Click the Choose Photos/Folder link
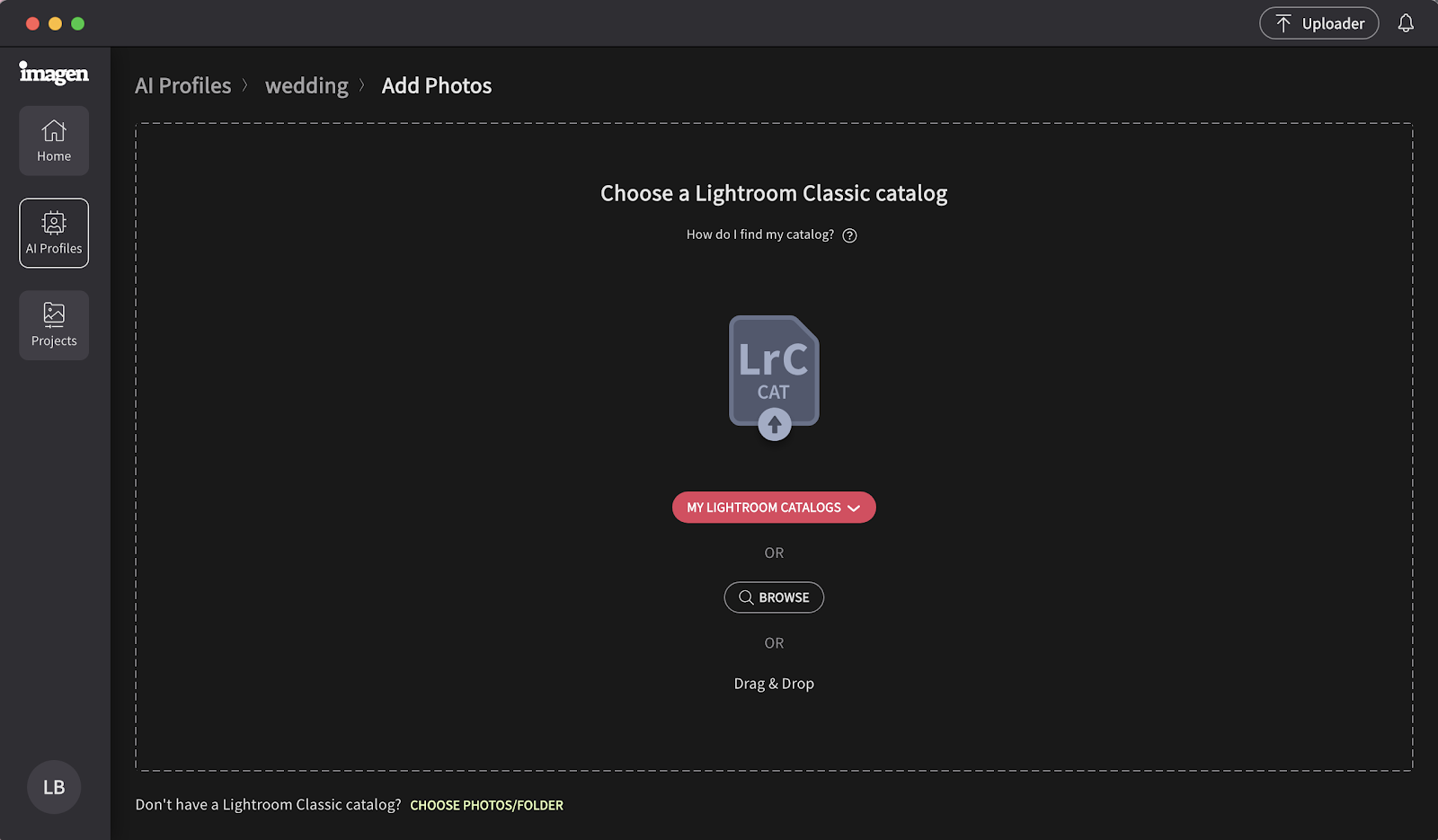The image size is (1438, 840). point(486,805)
